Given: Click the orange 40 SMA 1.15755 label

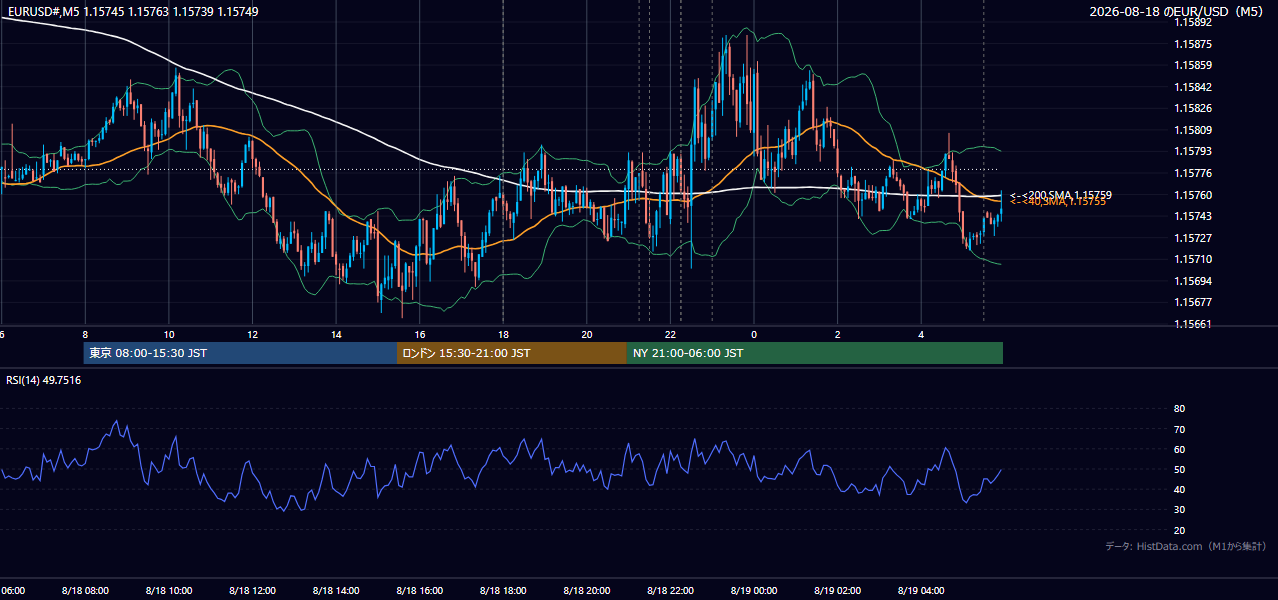Looking at the screenshot, I should pos(1057,202).
